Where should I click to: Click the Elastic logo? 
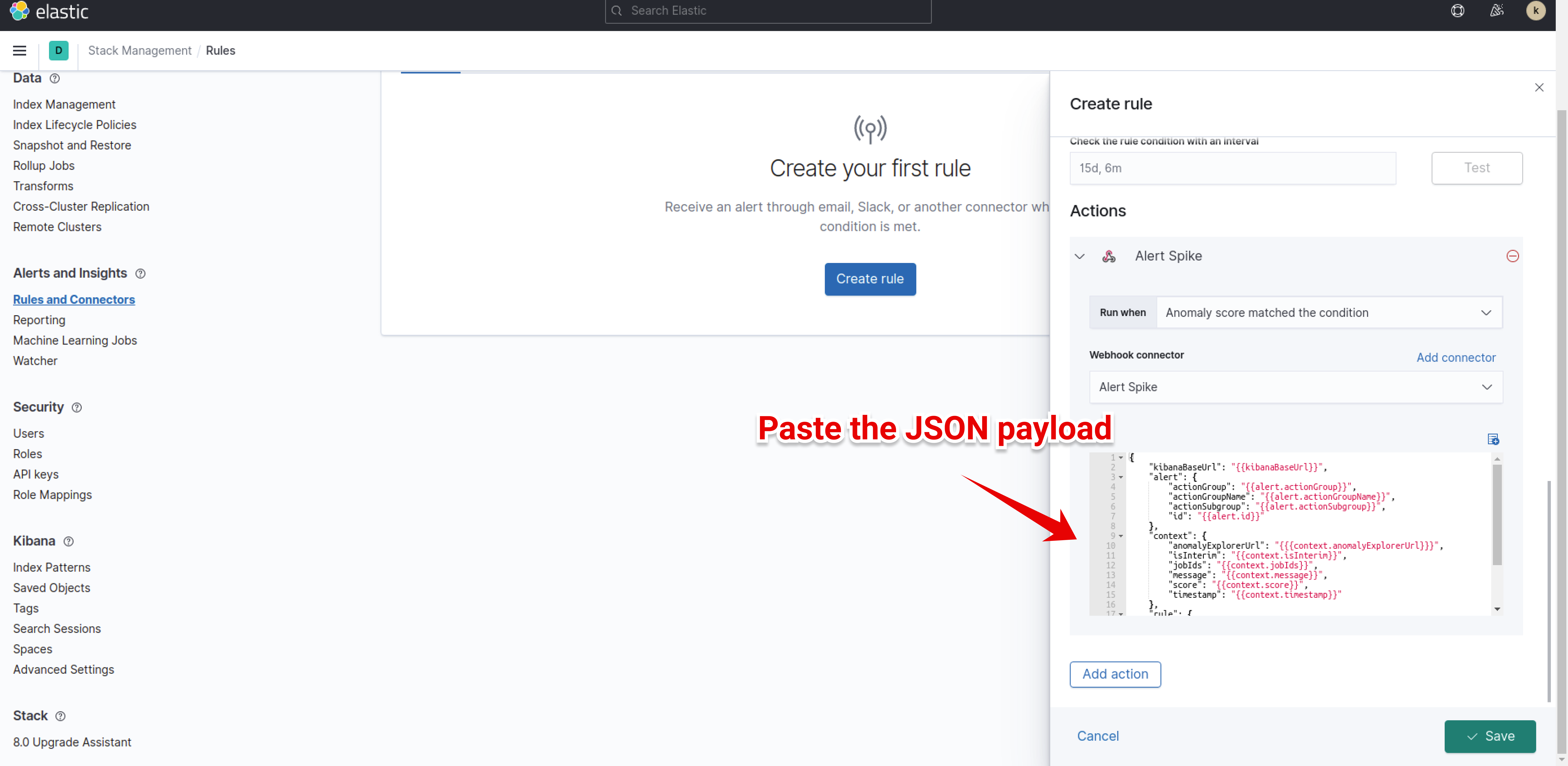coord(49,11)
